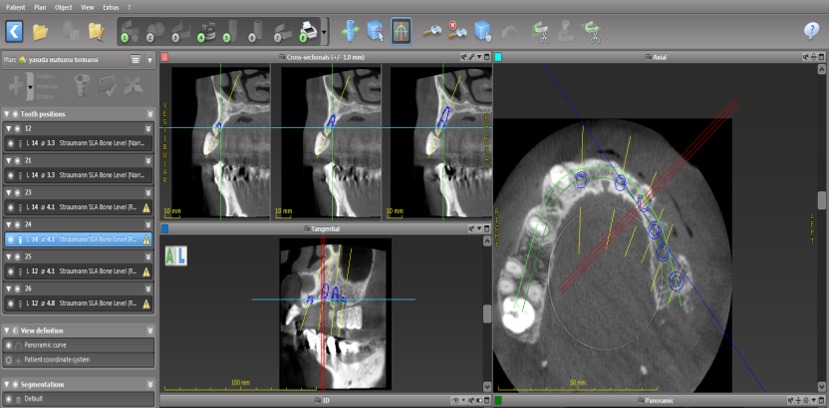Select the panoramic curve arch tool
Viewport: 829px width, 408px height.
click(x=401, y=31)
